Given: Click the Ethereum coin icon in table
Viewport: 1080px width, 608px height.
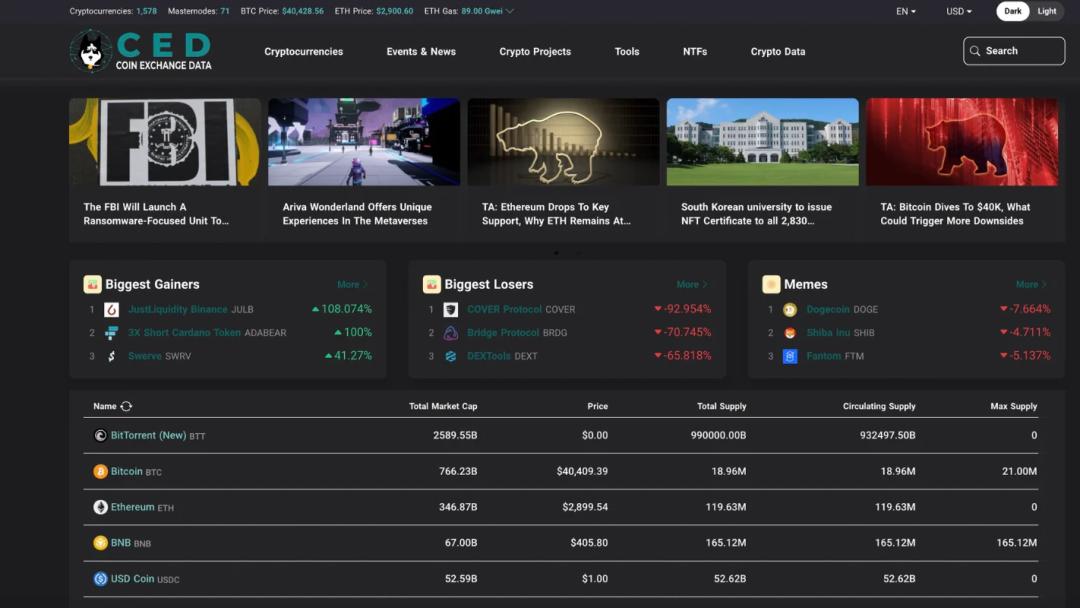Looking at the screenshot, I should (x=101, y=507).
